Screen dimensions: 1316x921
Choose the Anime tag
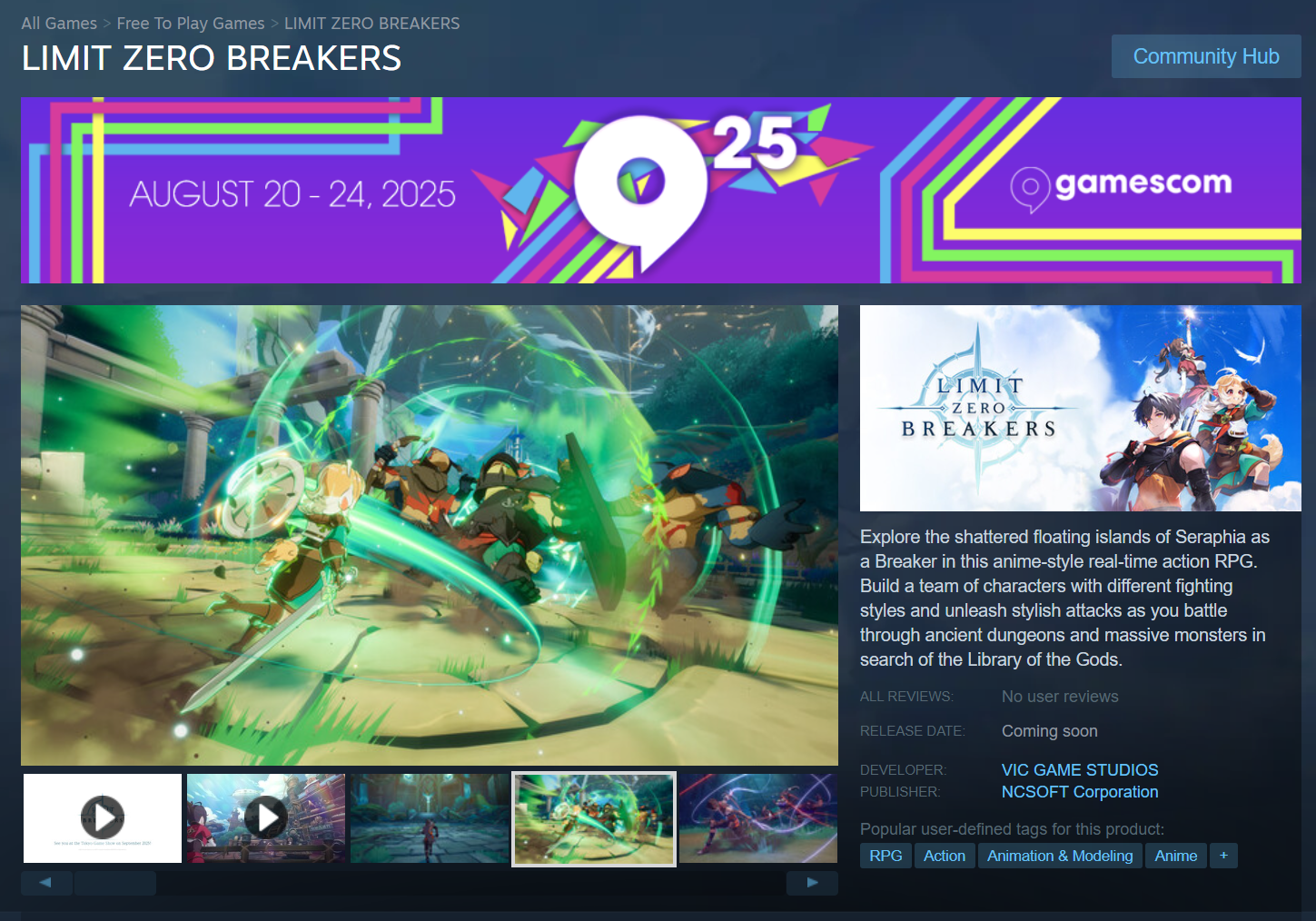coord(1176,856)
